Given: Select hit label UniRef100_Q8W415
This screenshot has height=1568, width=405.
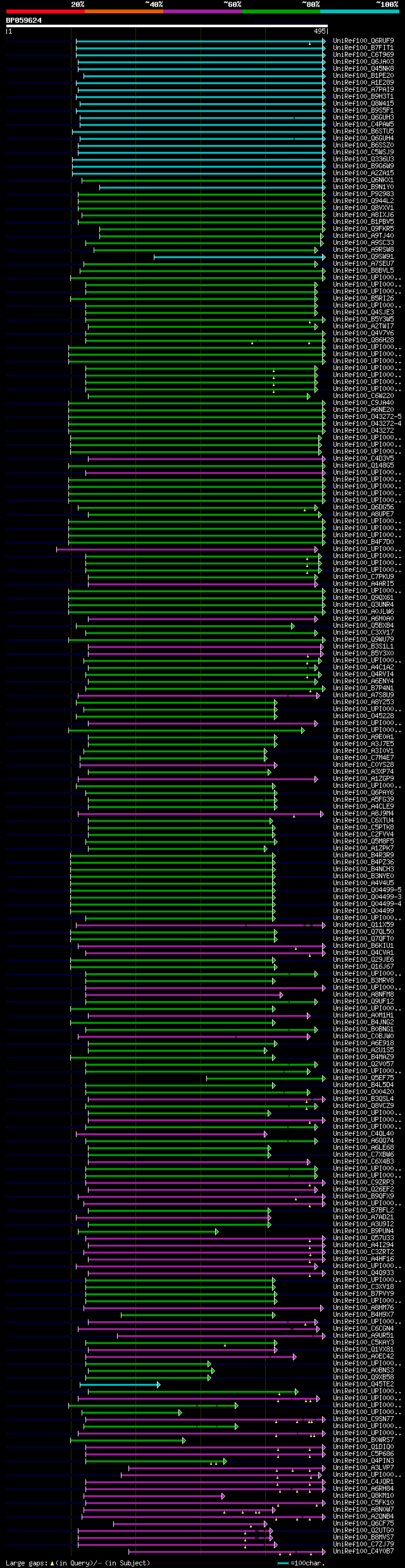Looking at the screenshot, I should [x=363, y=104].
